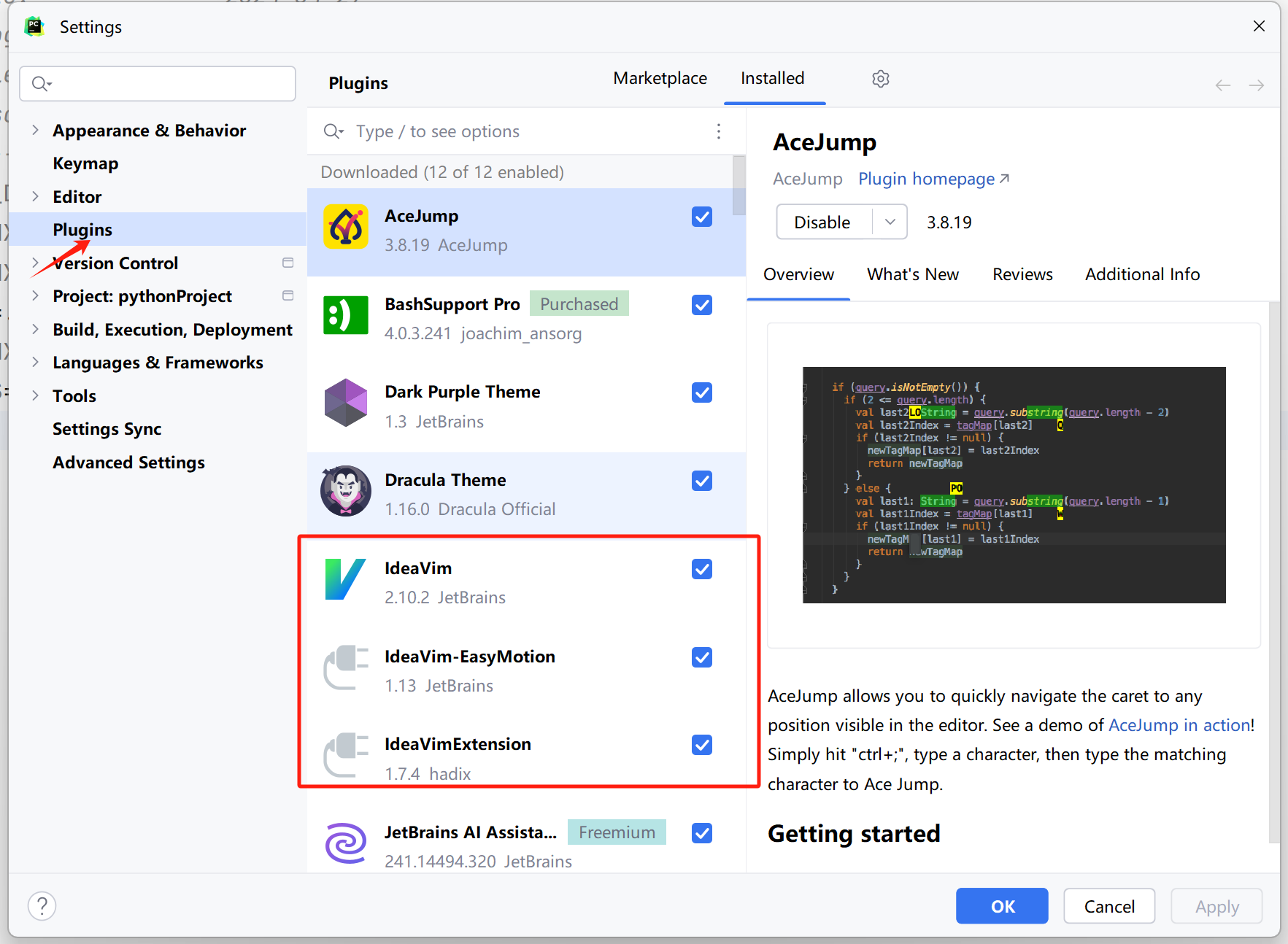This screenshot has width=1288, height=944.
Task: Open the Plugin homepage link
Action: click(x=933, y=179)
